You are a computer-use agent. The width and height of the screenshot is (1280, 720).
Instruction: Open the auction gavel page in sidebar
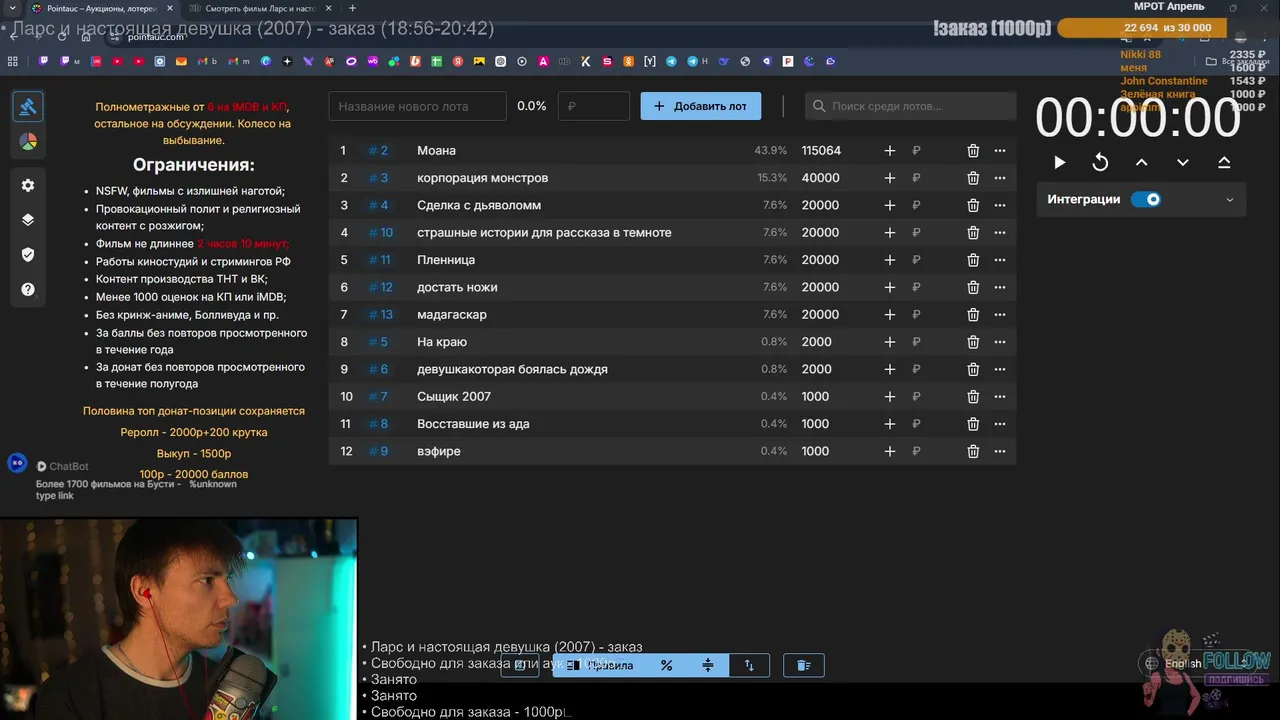(x=28, y=106)
